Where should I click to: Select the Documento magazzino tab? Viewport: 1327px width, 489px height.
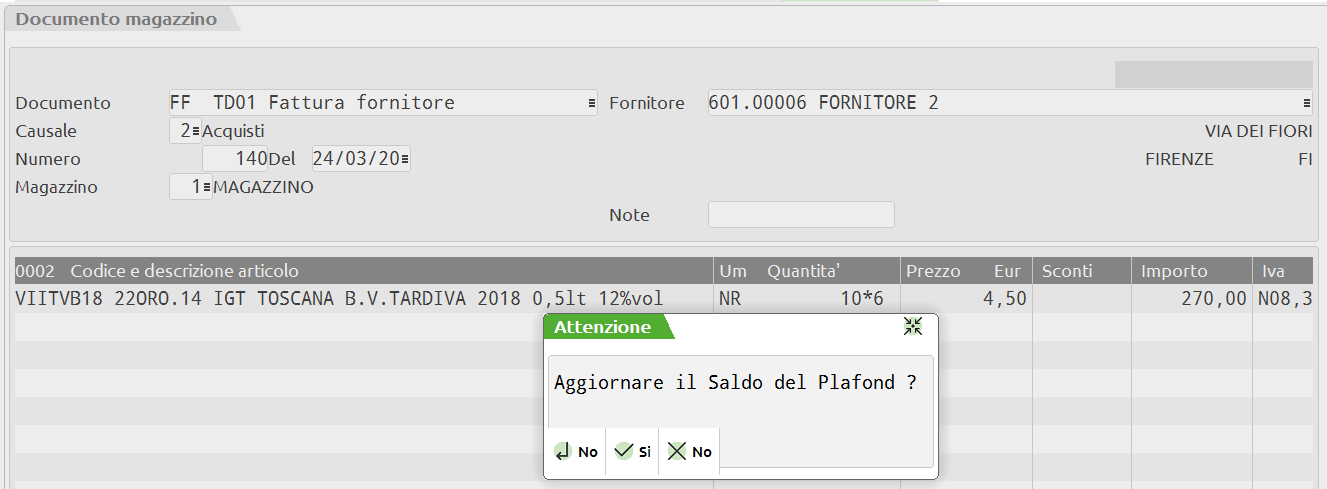coord(117,20)
